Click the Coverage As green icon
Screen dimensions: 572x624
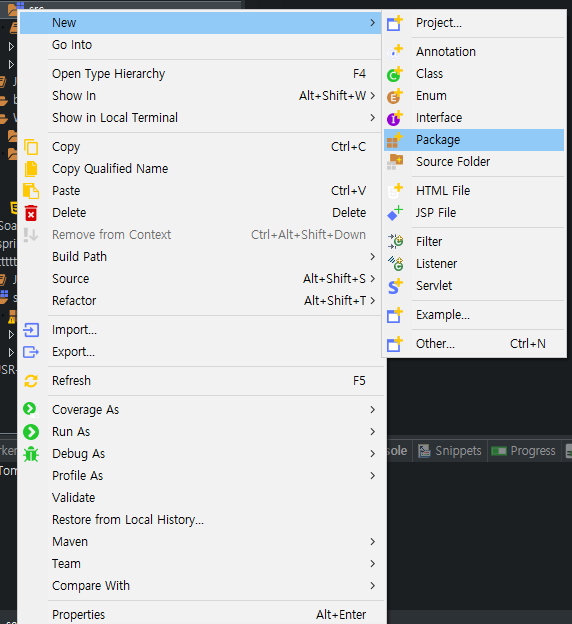click(31, 410)
